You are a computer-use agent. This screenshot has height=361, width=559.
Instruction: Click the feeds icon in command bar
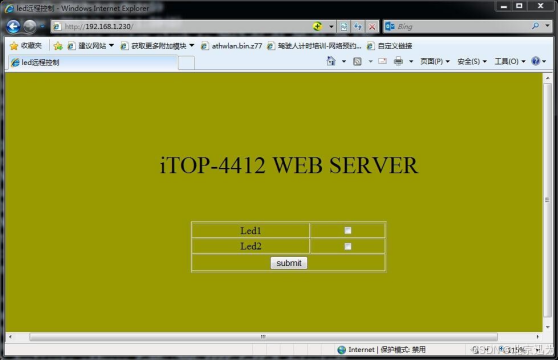357,62
